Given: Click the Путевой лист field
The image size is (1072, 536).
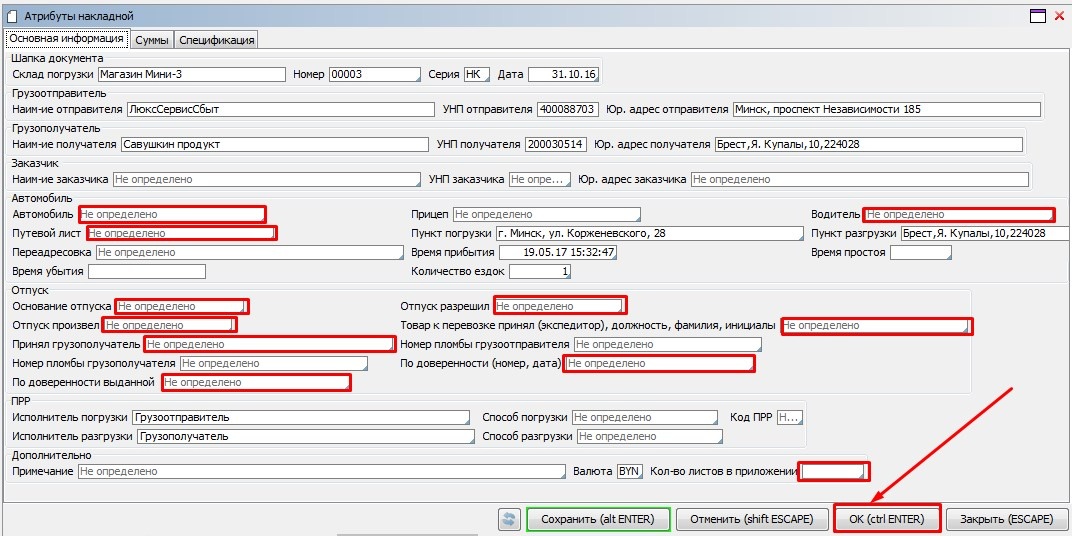Looking at the screenshot, I should point(180,233).
